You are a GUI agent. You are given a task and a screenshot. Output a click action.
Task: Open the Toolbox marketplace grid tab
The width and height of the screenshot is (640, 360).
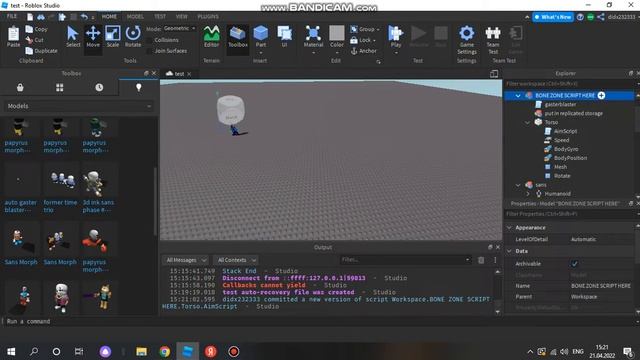coord(60,87)
